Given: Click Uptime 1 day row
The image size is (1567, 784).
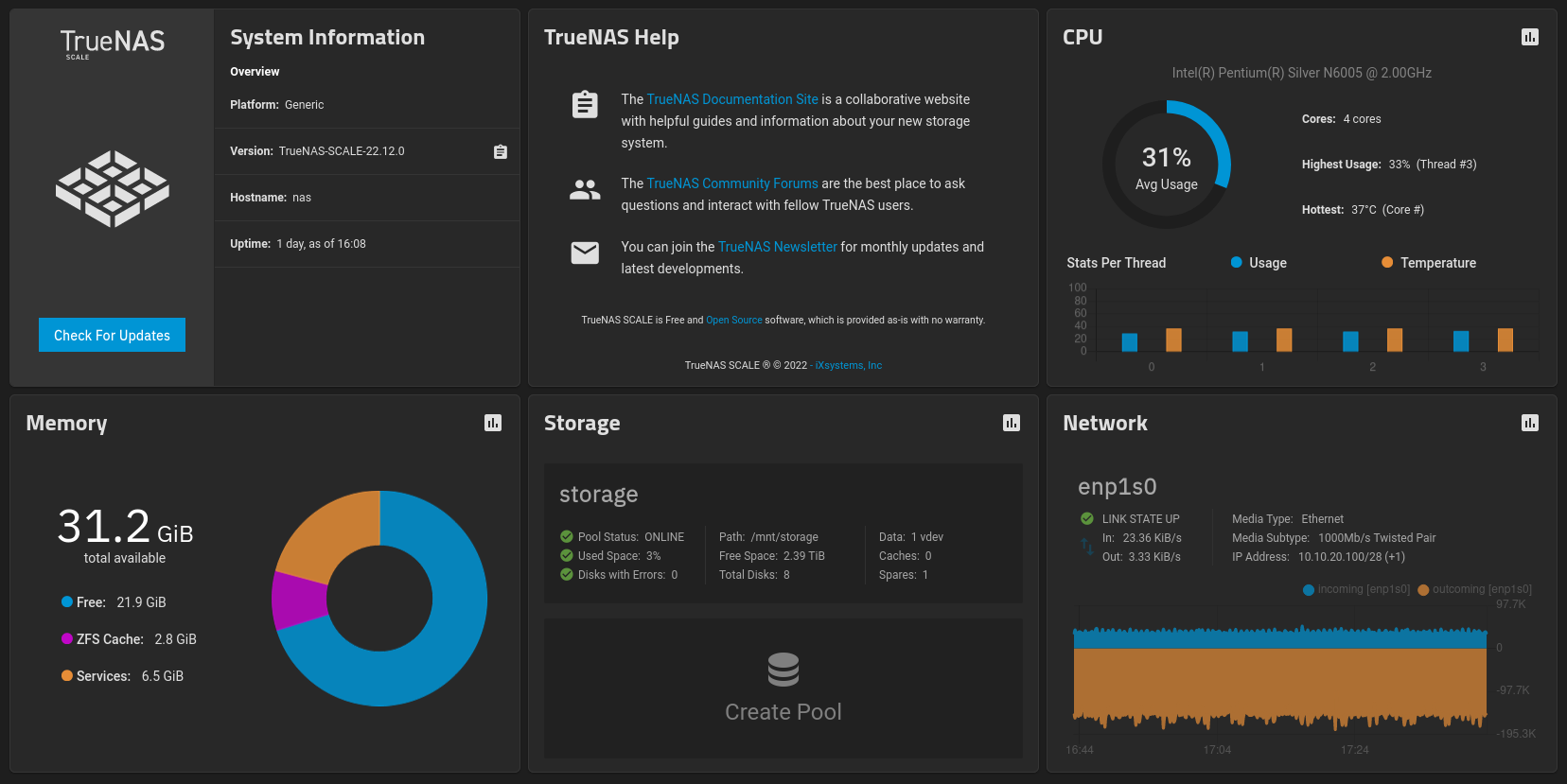Looking at the screenshot, I should pos(367,244).
